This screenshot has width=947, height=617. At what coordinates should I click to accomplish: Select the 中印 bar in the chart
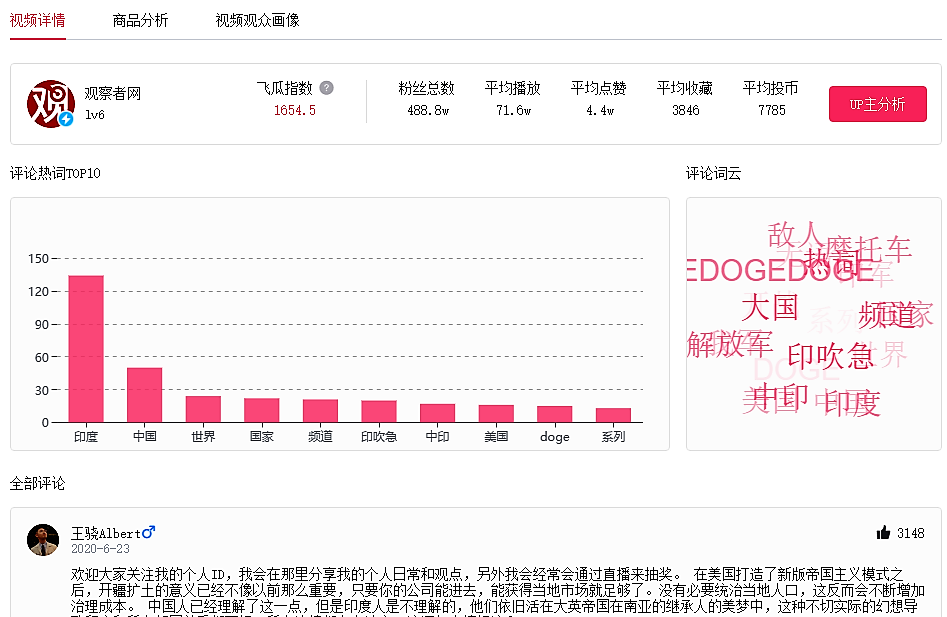tap(437, 413)
